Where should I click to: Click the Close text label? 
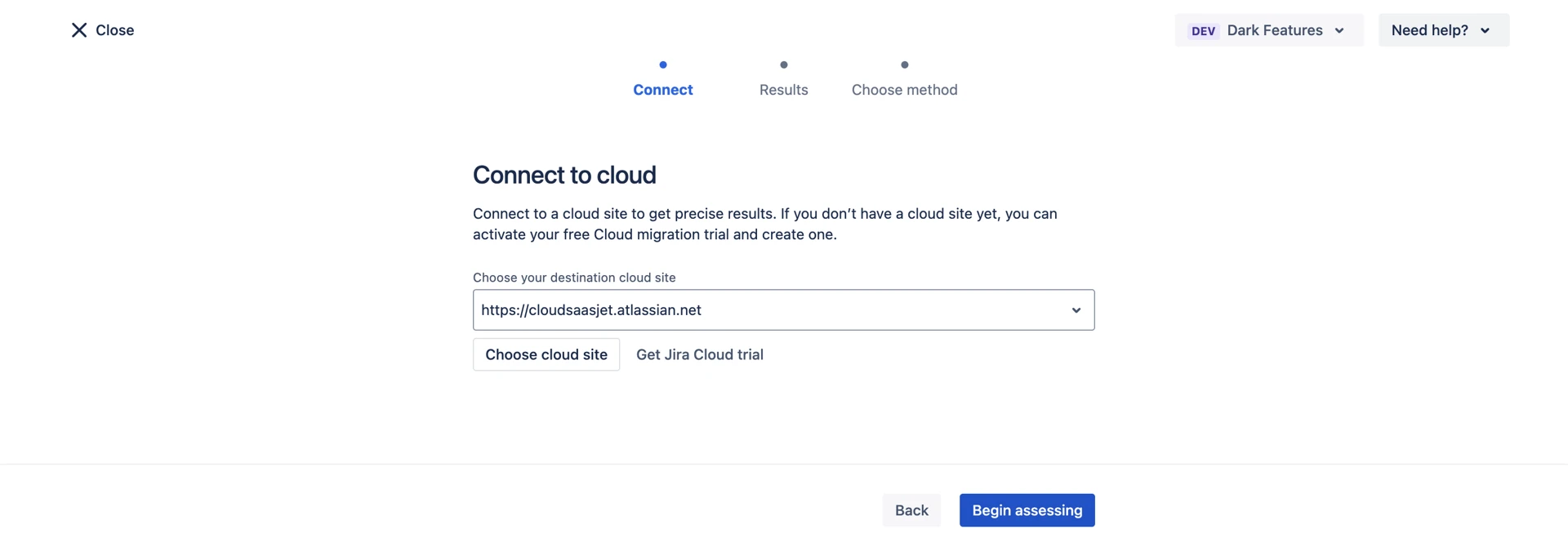pos(114,30)
